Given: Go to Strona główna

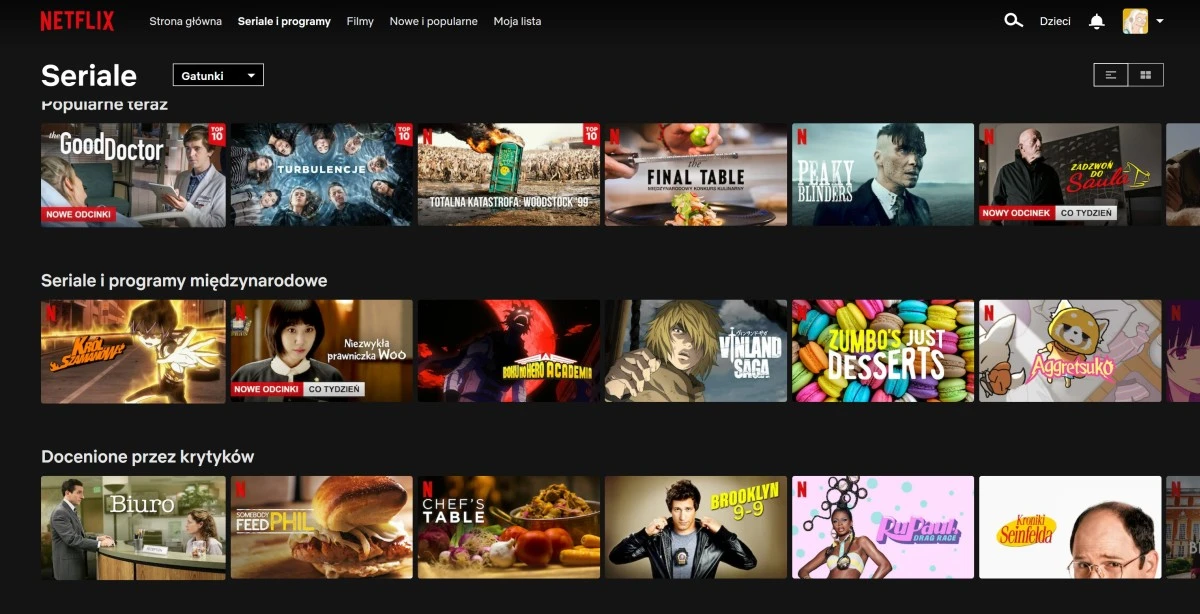Looking at the screenshot, I should [184, 20].
